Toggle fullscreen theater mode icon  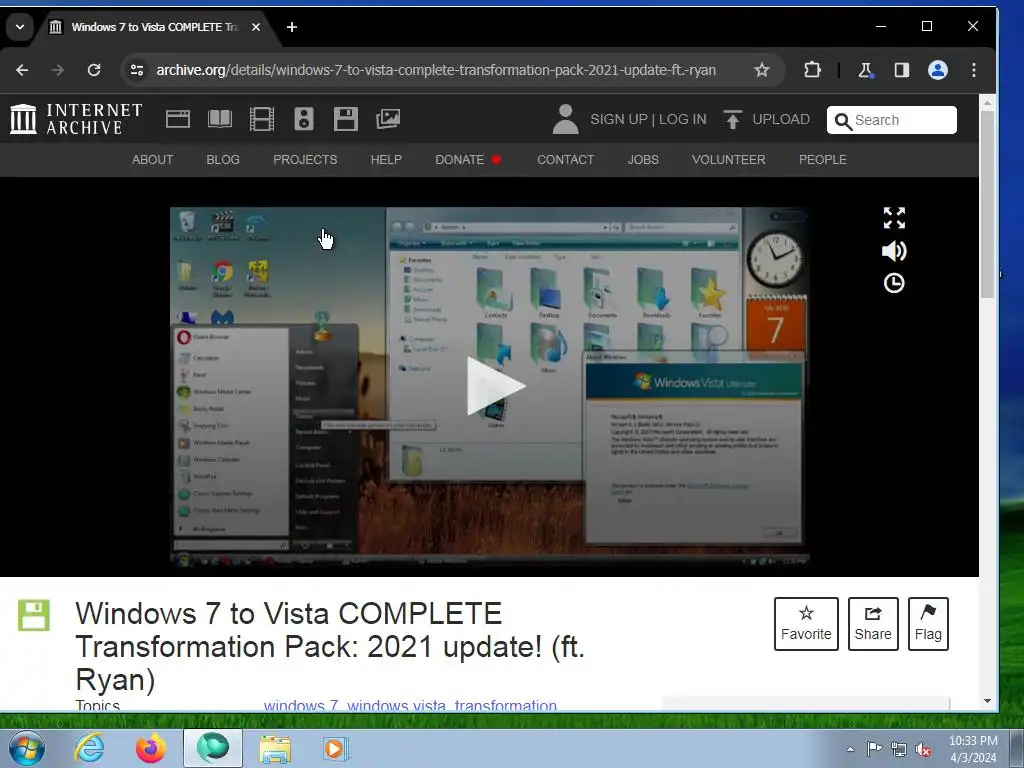[894, 218]
